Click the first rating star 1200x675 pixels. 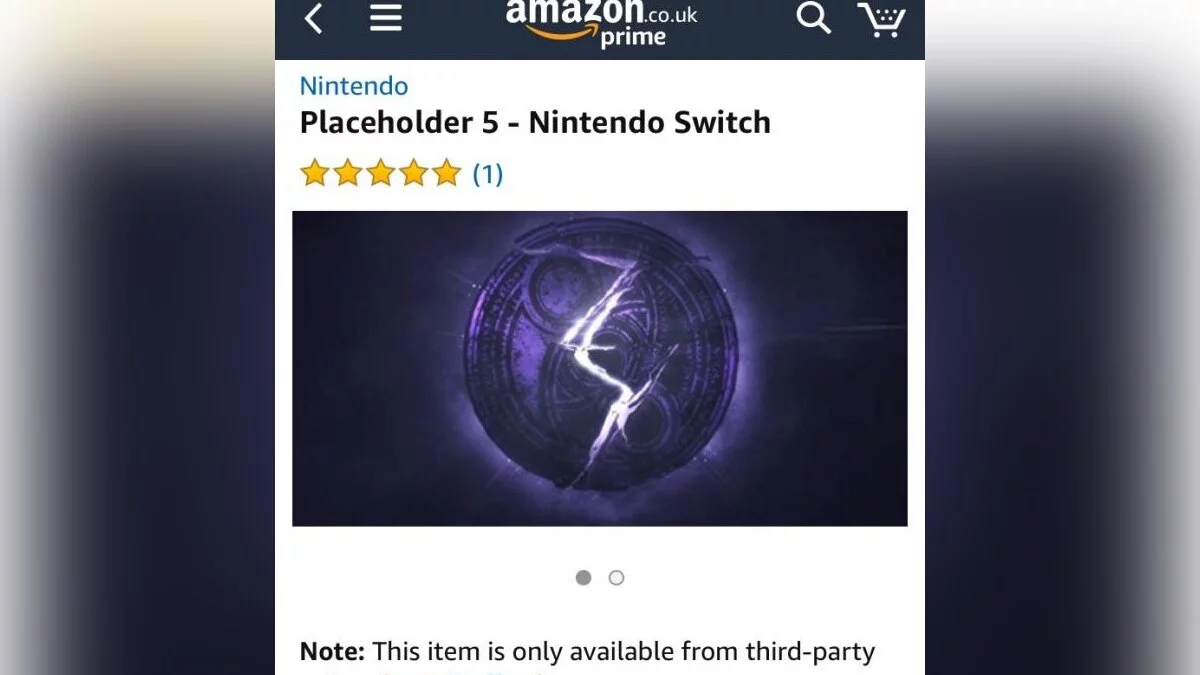click(314, 173)
